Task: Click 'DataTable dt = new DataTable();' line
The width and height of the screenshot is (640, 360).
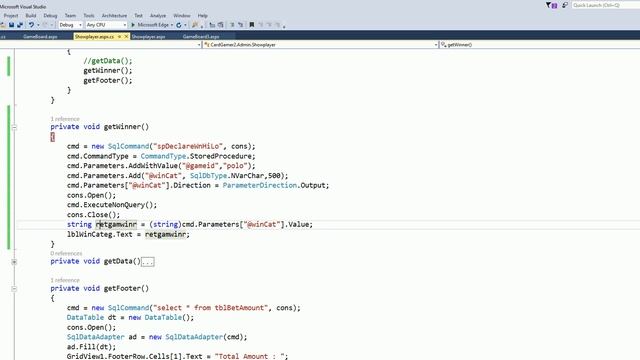Action: pos(131,318)
